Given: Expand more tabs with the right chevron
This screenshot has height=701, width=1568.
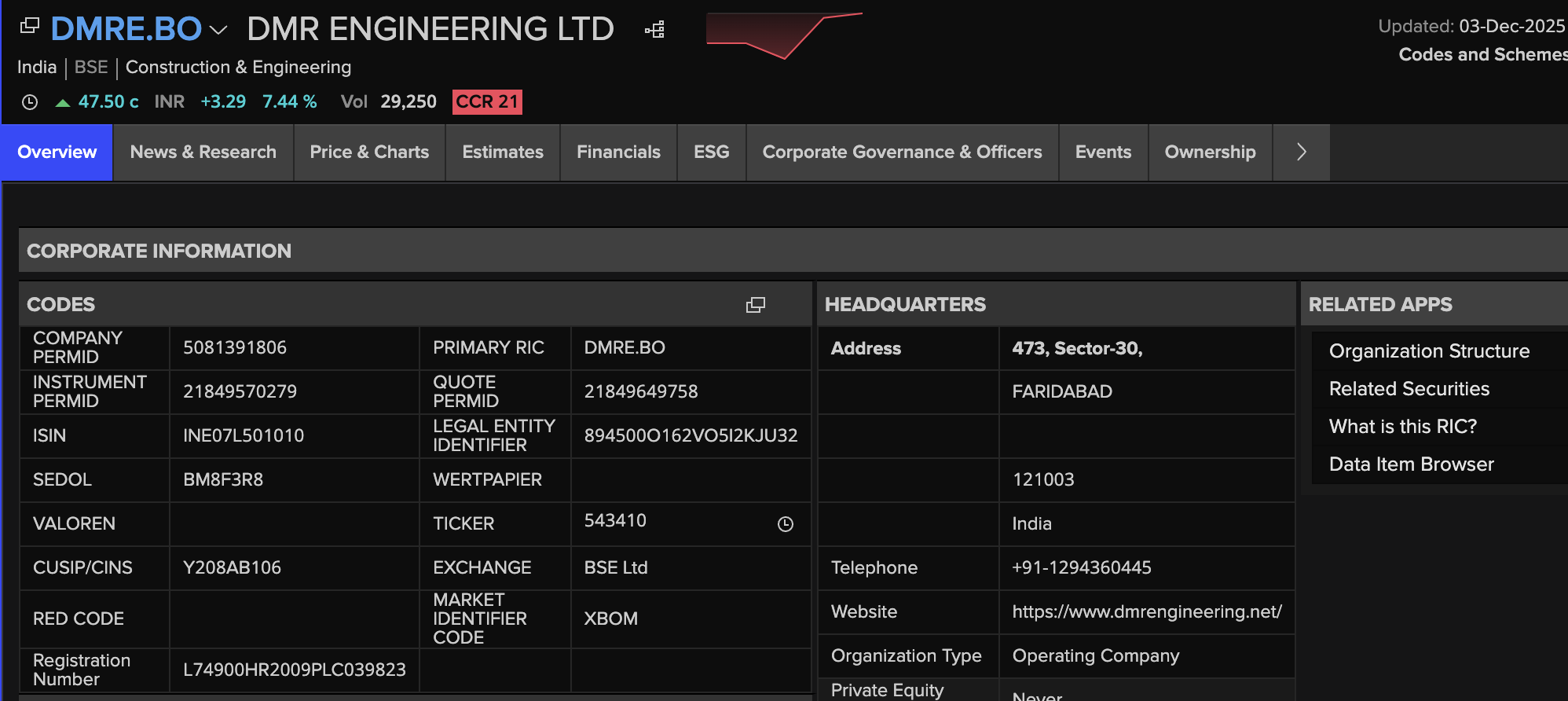Looking at the screenshot, I should [1302, 152].
